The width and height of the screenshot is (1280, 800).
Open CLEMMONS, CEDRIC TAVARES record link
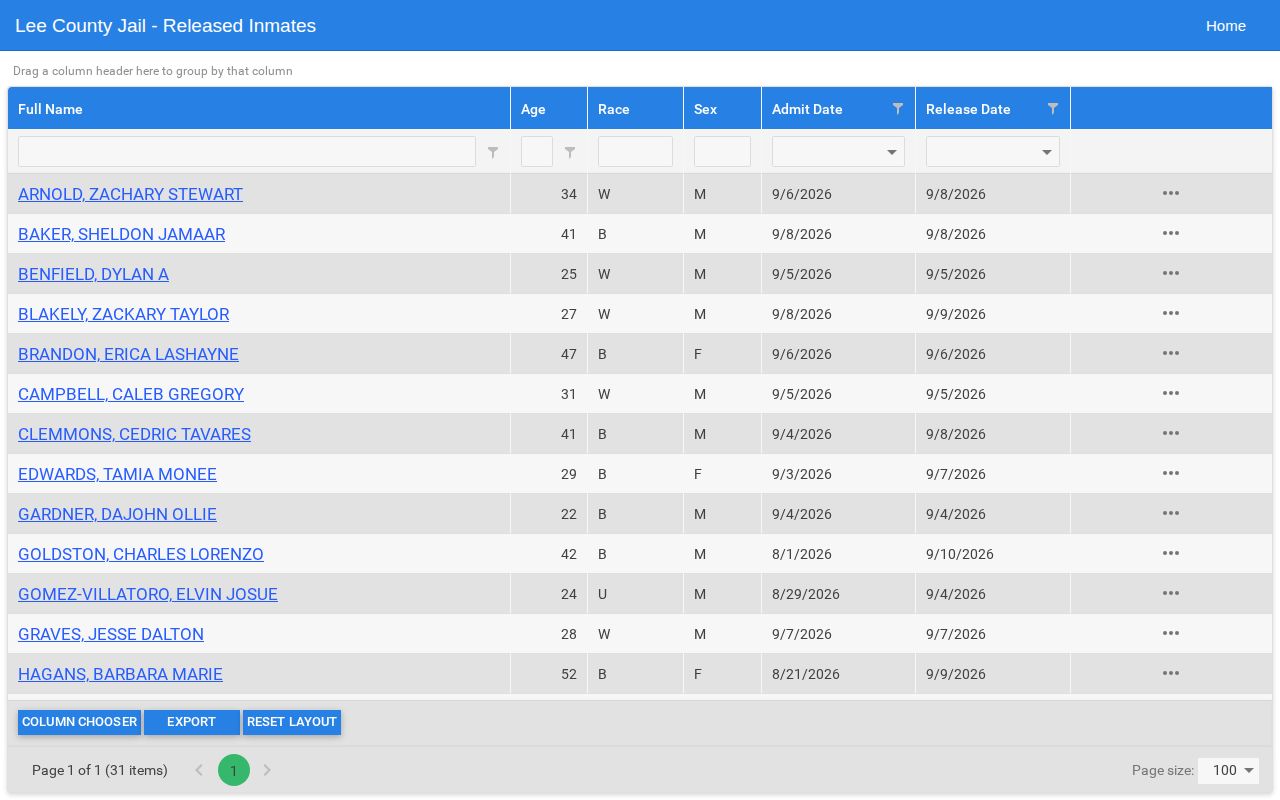pos(134,434)
